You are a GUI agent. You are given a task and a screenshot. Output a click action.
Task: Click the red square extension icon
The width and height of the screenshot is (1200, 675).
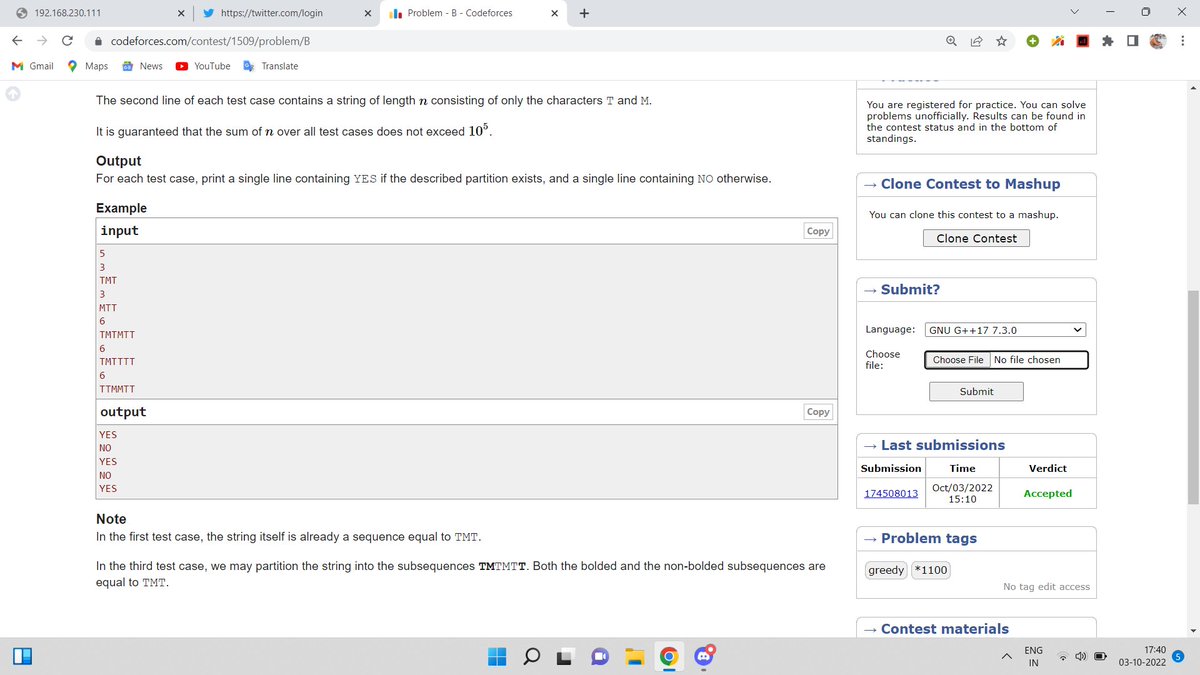coord(1082,40)
